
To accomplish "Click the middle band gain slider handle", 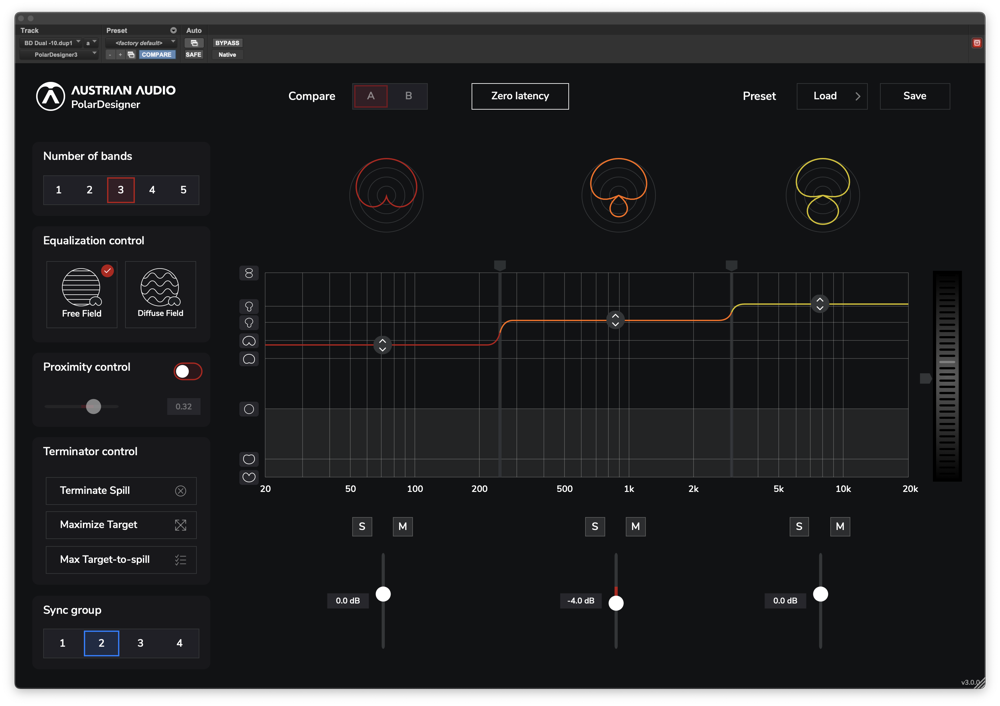I will tap(616, 603).
